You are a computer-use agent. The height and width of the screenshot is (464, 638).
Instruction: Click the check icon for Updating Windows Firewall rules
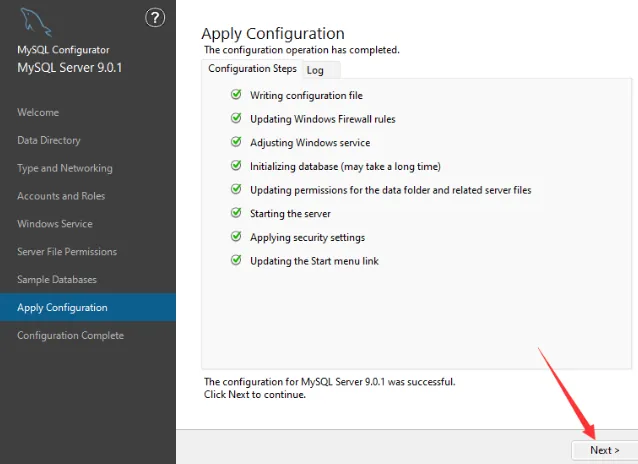tap(236, 118)
